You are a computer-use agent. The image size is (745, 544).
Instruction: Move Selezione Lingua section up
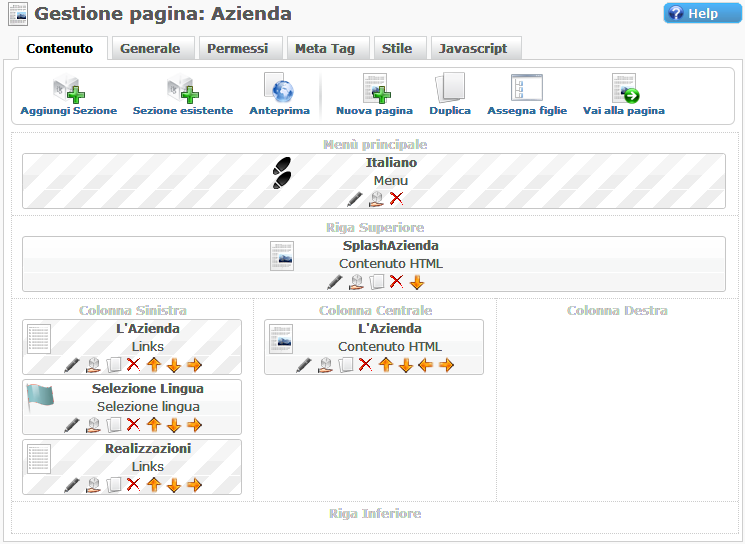click(x=154, y=424)
